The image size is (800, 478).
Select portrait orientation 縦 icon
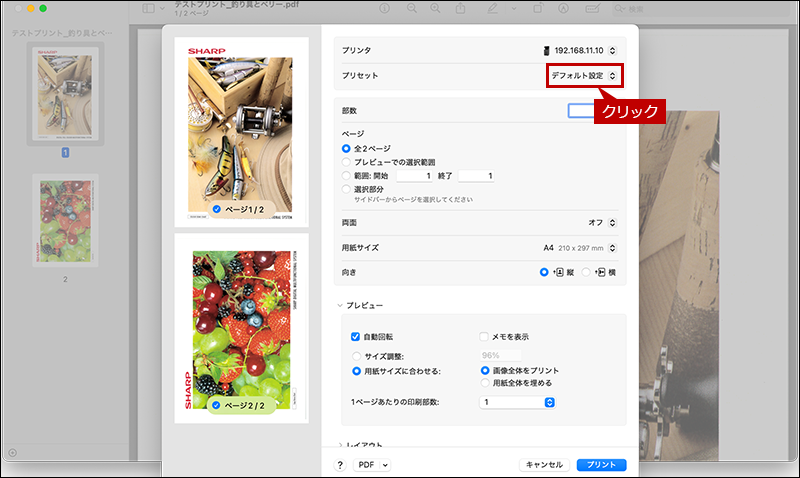point(557,271)
